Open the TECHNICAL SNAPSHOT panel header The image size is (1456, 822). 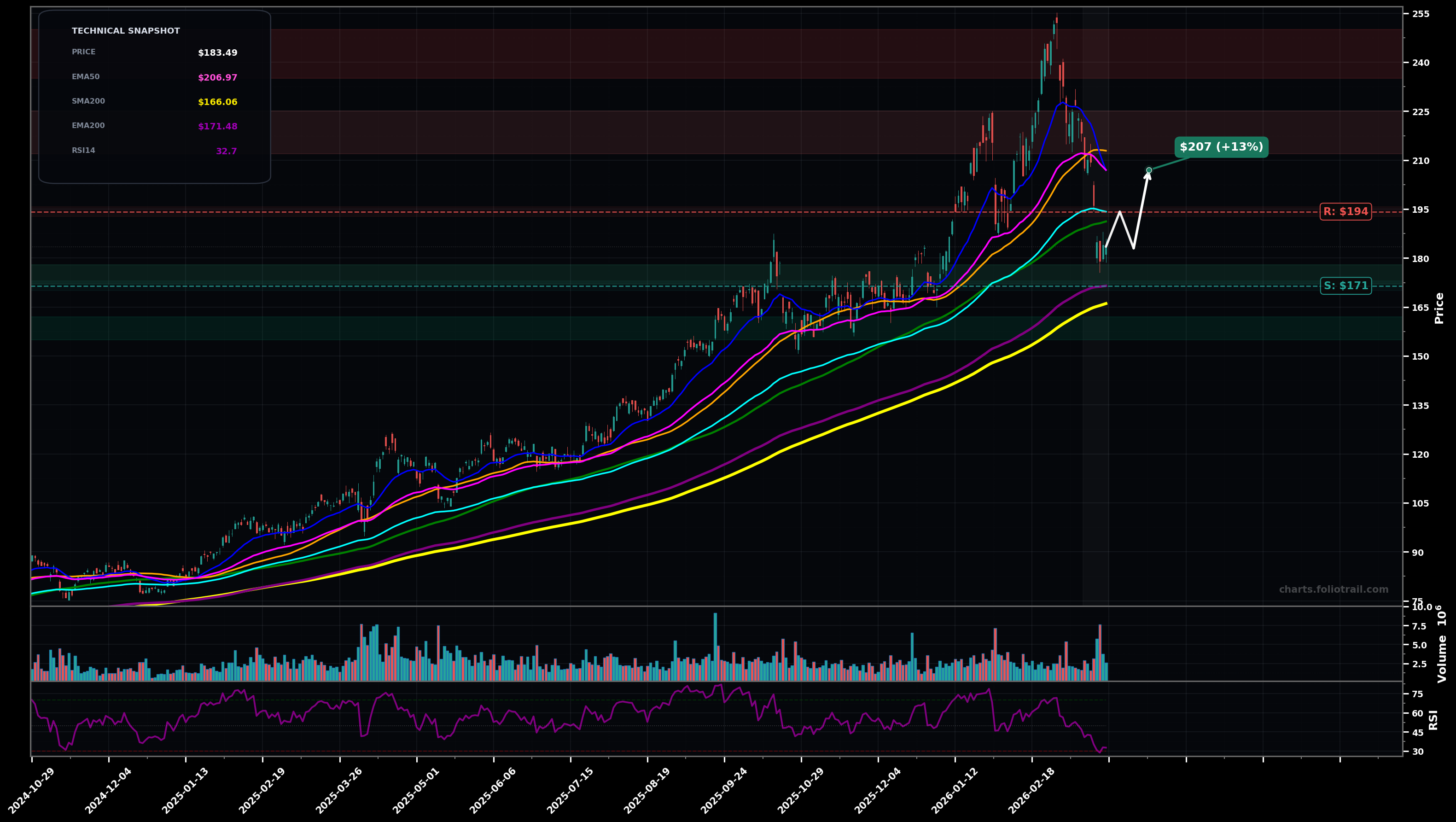(x=126, y=30)
